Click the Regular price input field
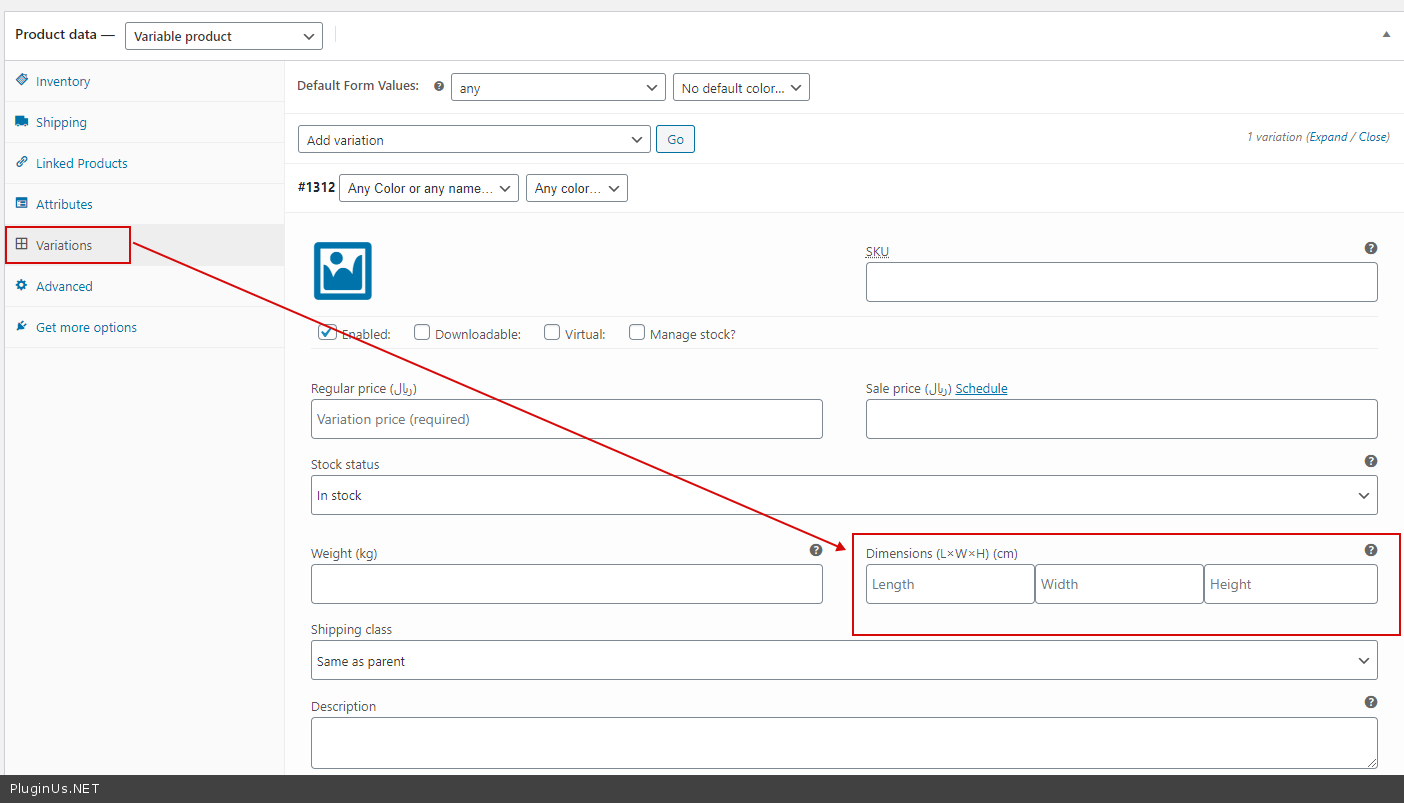This screenshot has width=1404, height=803. (566, 419)
